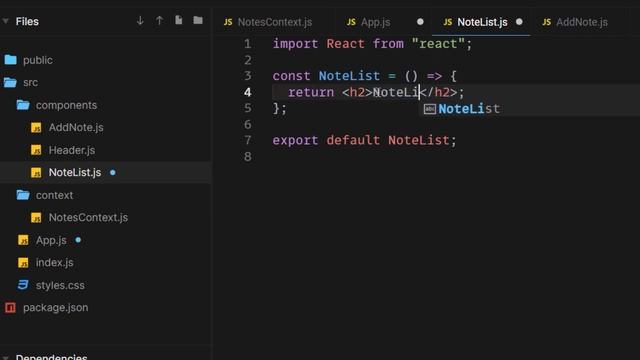Click the "react" string on line 1
Image resolution: width=640 pixels, height=360 pixels.
coord(438,44)
